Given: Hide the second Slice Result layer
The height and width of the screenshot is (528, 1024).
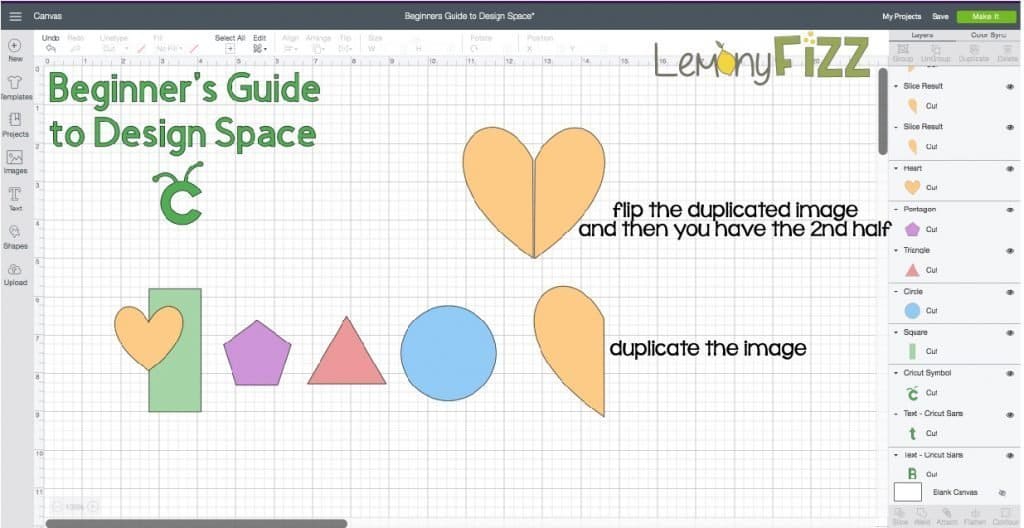Looking at the screenshot, I should [1010, 127].
